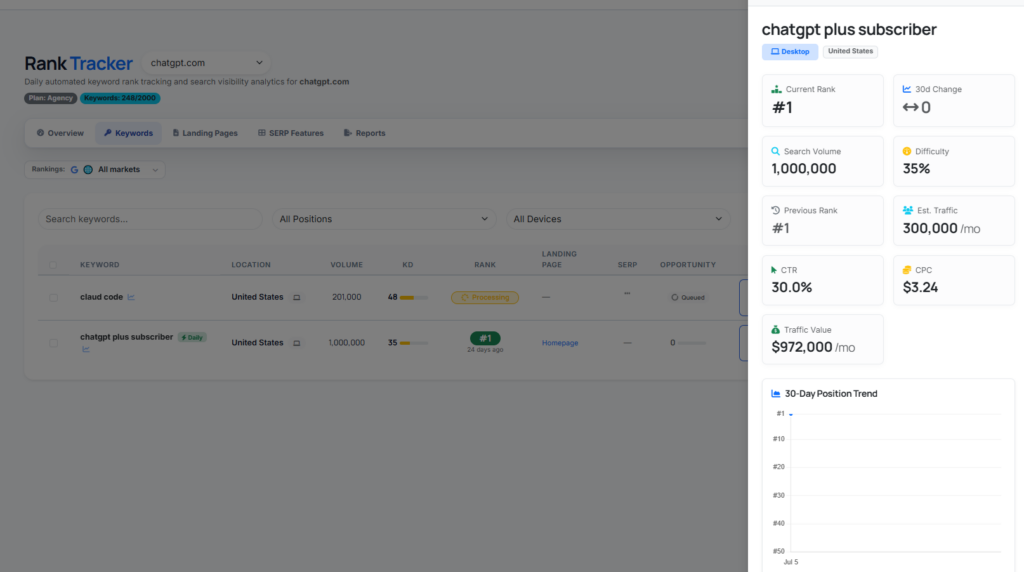Click the Est. Traffic users icon

pos(908,210)
